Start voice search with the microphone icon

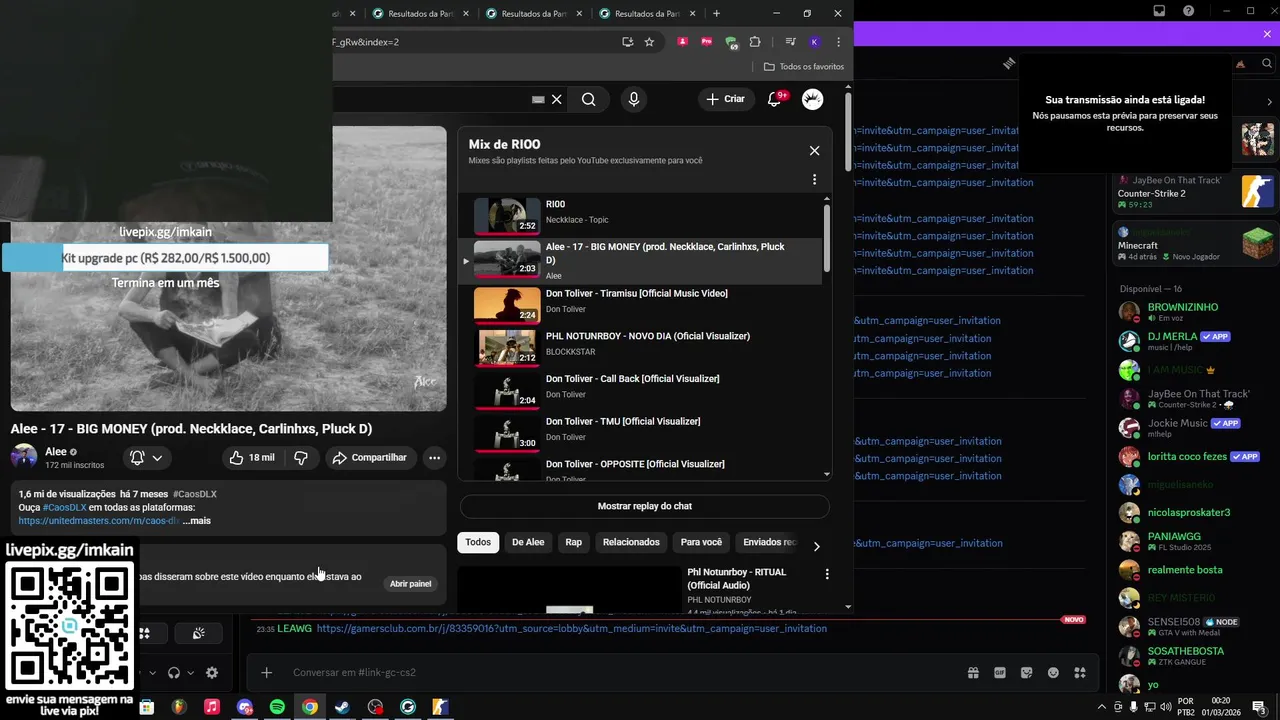[x=633, y=99]
